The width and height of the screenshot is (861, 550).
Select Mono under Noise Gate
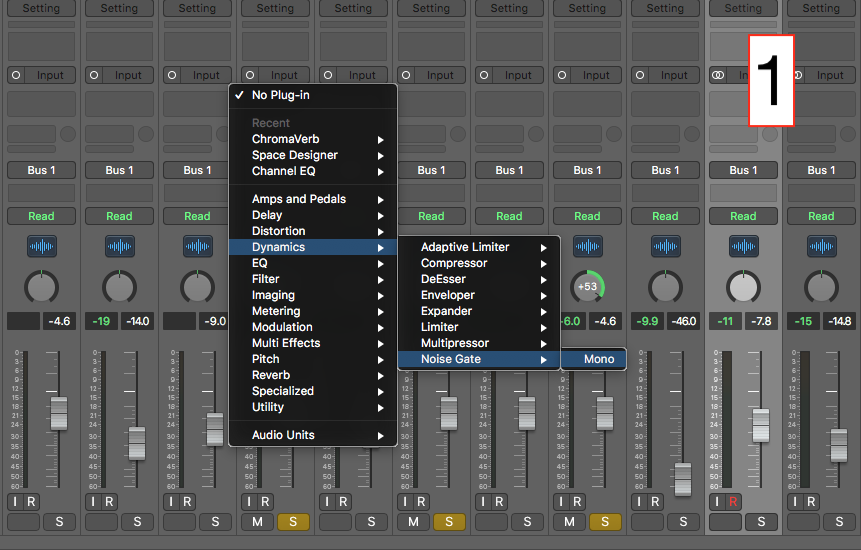[x=594, y=359]
